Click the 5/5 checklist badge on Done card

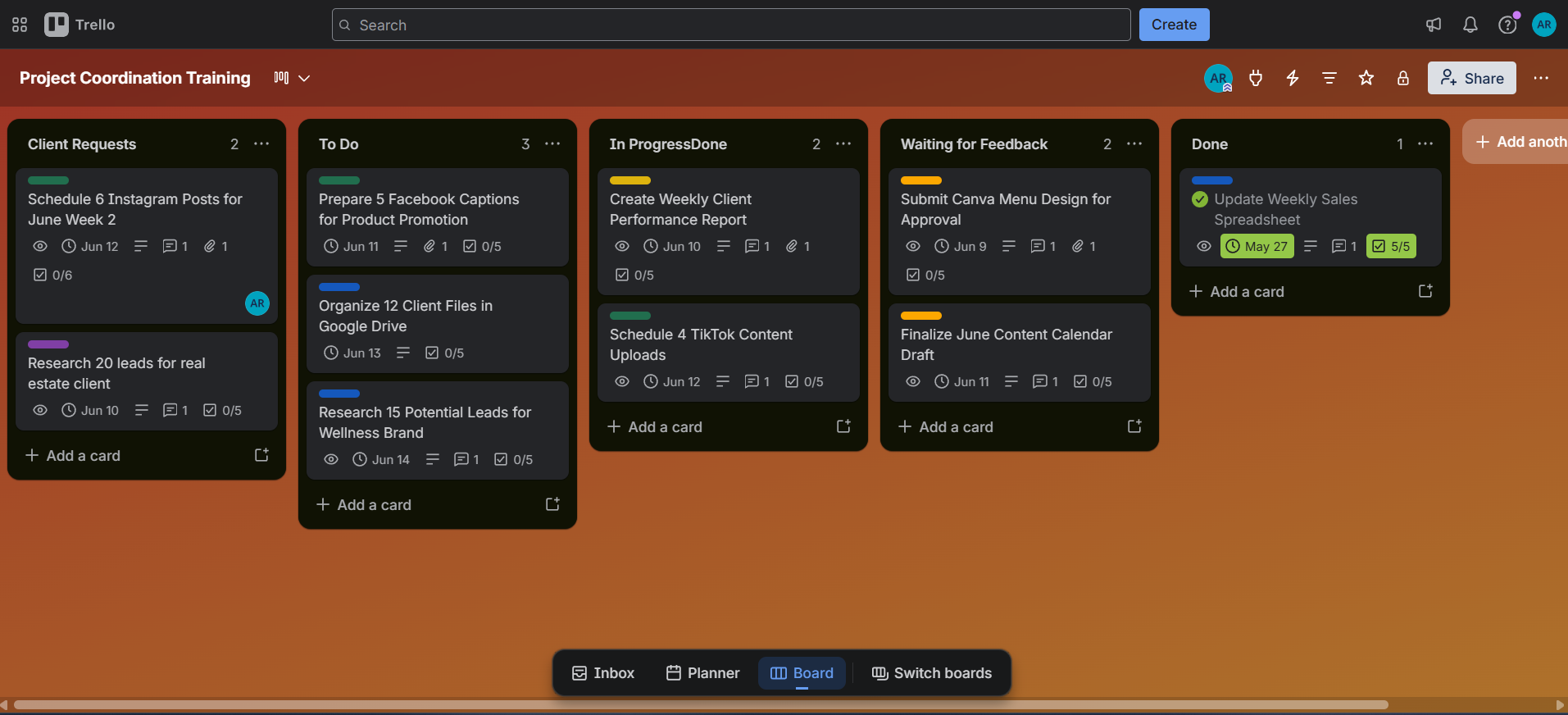[1391, 246]
